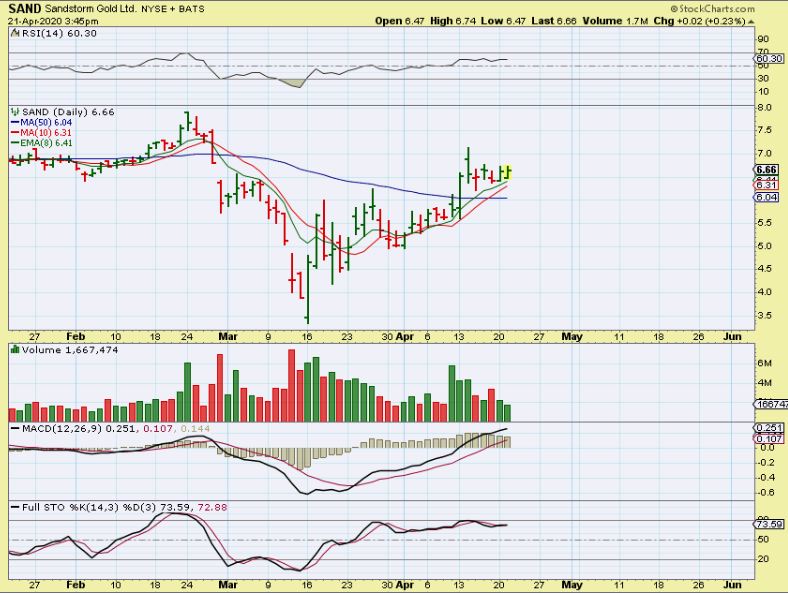Click the RSI(14) 60.30 panel legend
The image size is (788, 594).
tap(59, 33)
